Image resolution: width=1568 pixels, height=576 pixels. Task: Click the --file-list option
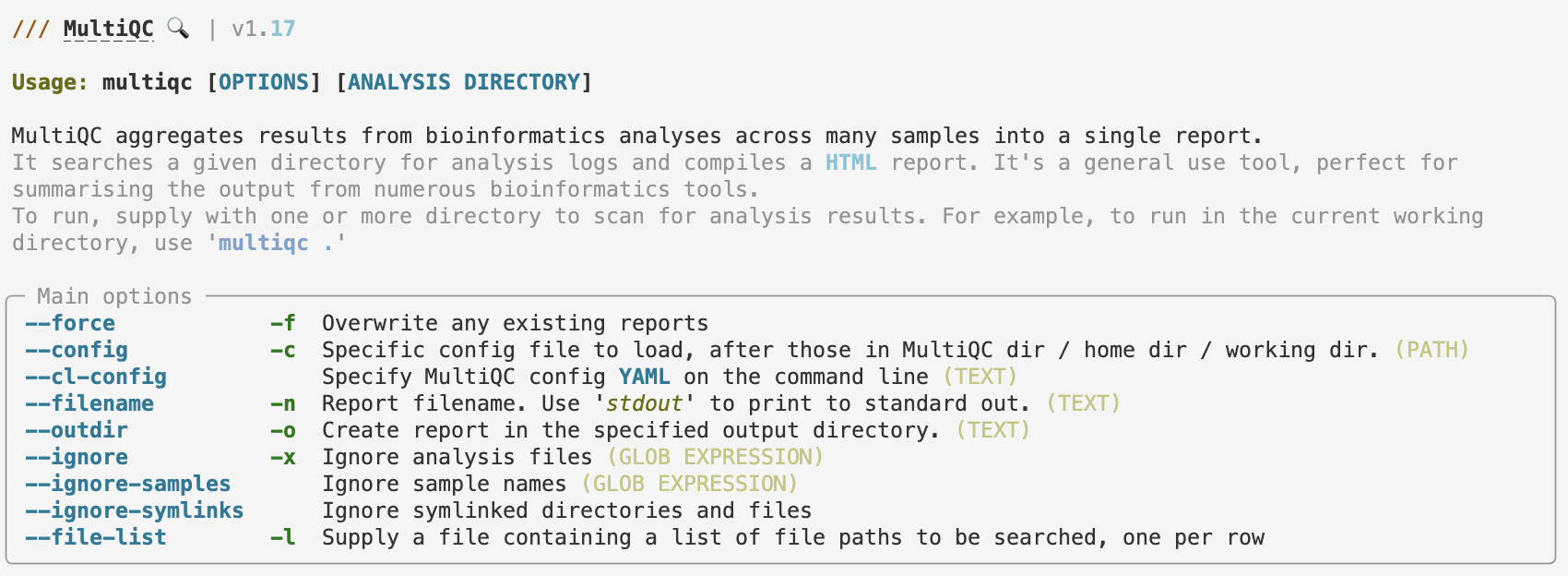tap(96, 537)
